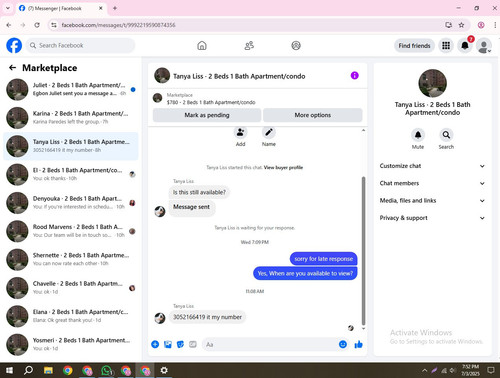Open Rood Marvens conversation
Viewport: 500px width, 378px height.
click(x=71, y=231)
